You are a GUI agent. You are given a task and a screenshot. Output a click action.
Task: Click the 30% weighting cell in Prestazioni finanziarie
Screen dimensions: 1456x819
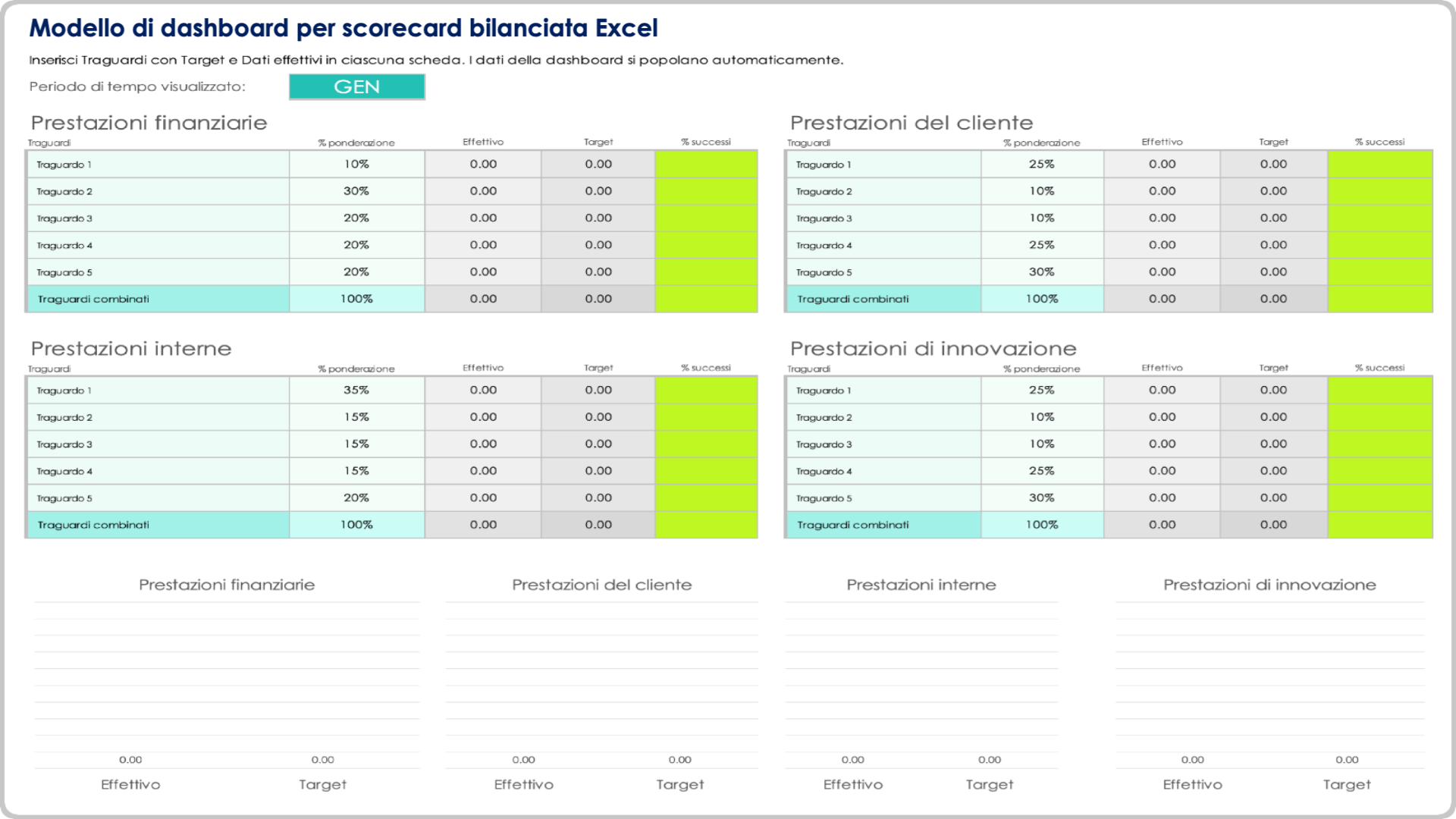click(x=356, y=191)
